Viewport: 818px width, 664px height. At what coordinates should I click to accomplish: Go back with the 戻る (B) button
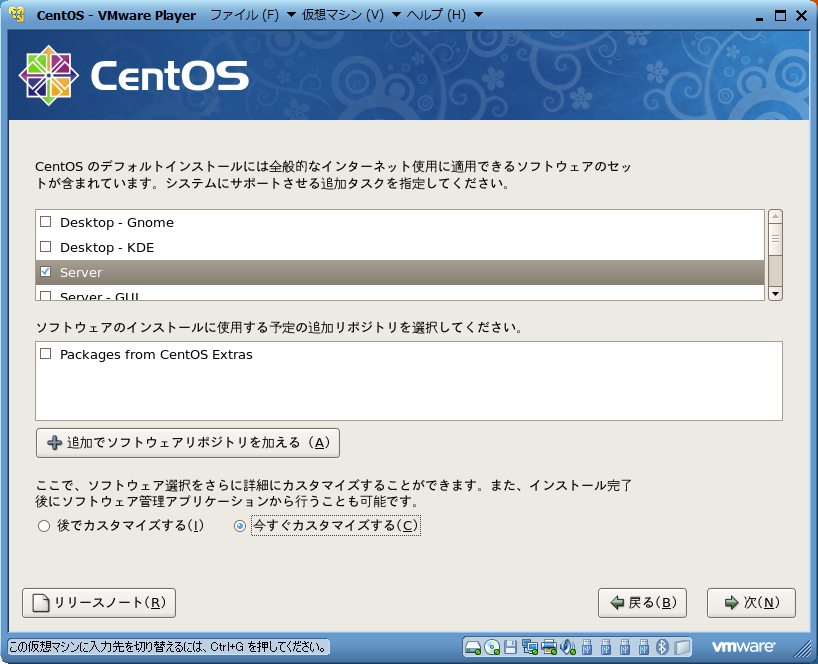pos(641,603)
